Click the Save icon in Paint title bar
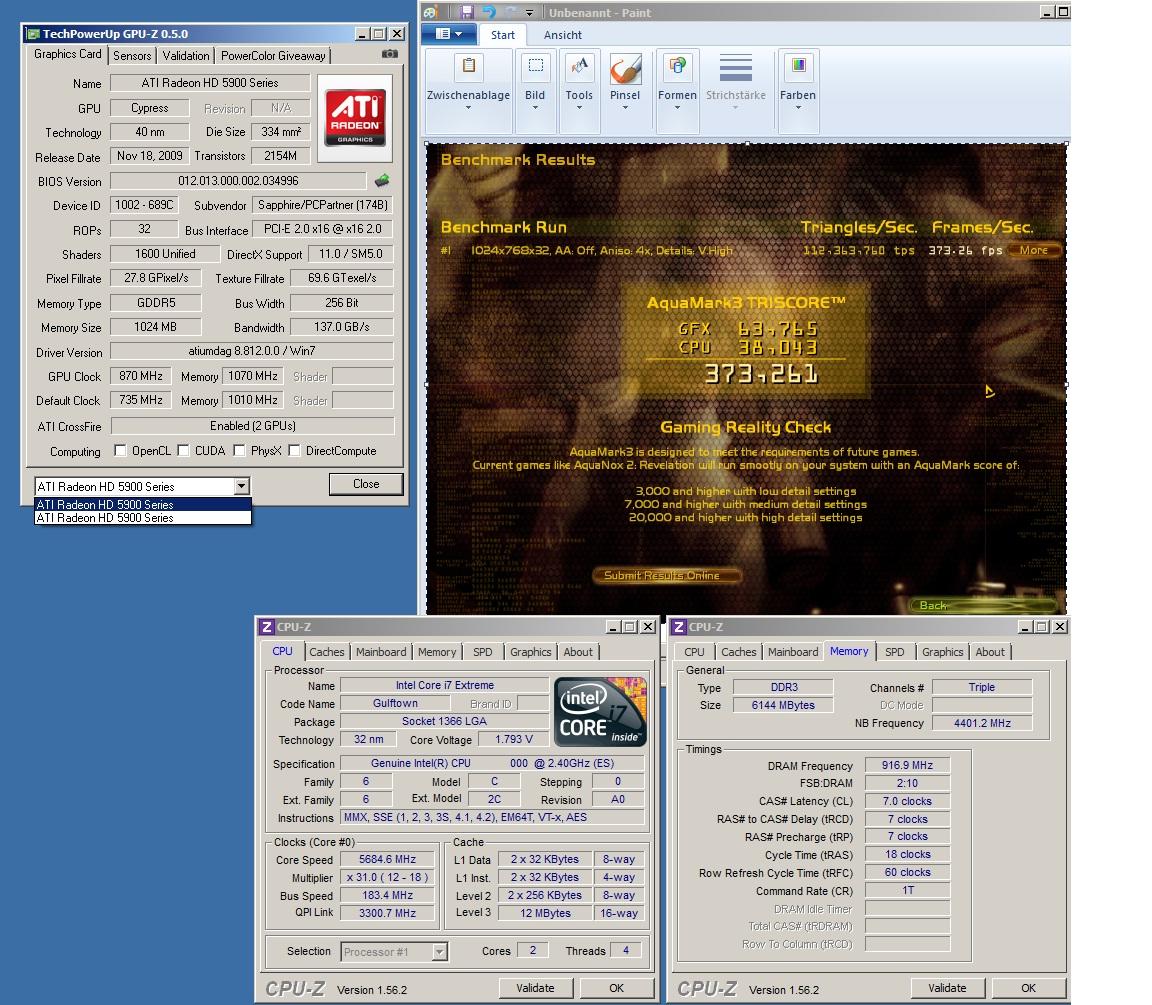The width and height of the screenshot is (1152, 1005). click(x=467, y=12)
